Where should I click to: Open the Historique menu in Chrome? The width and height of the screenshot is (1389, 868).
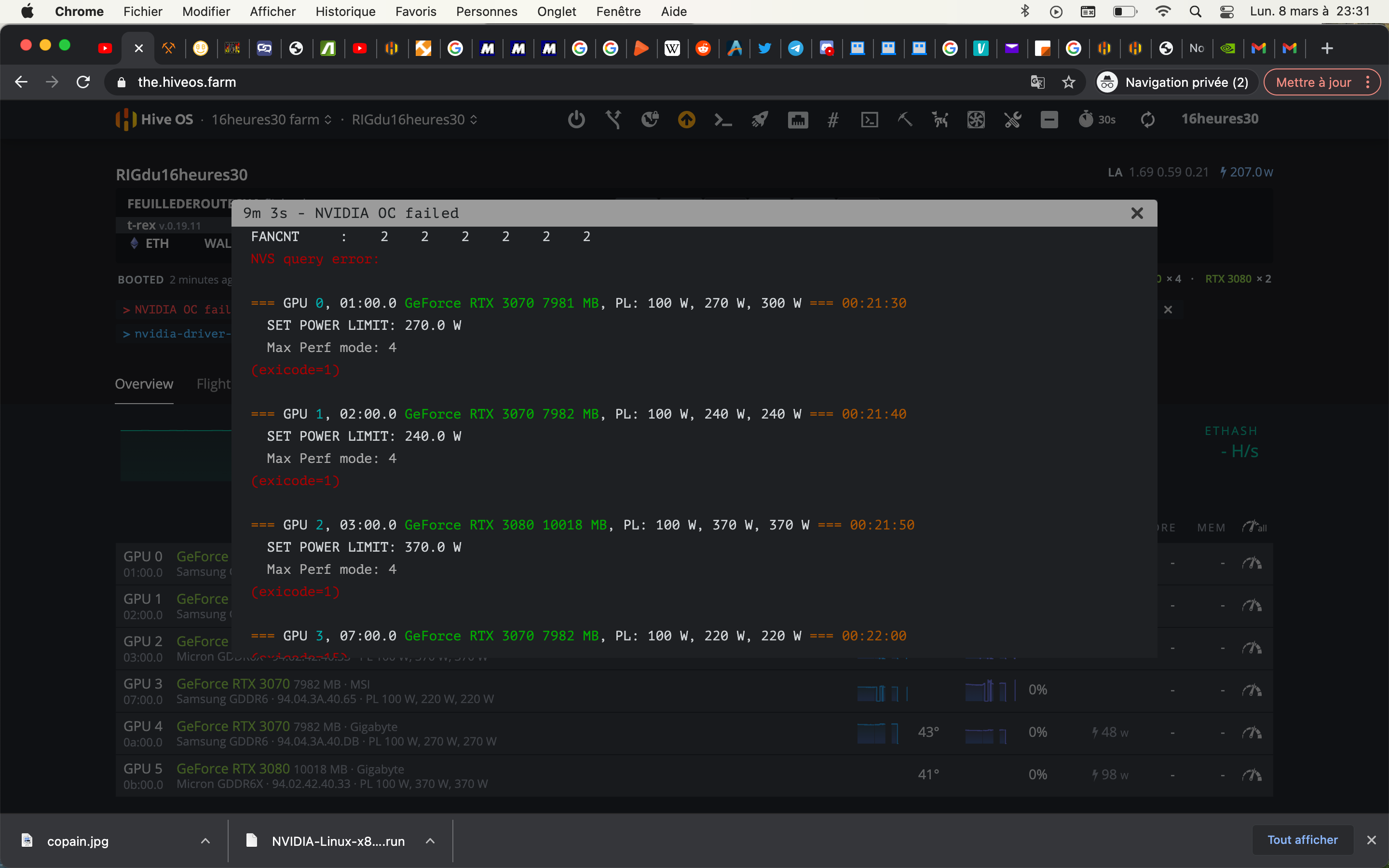345,12
